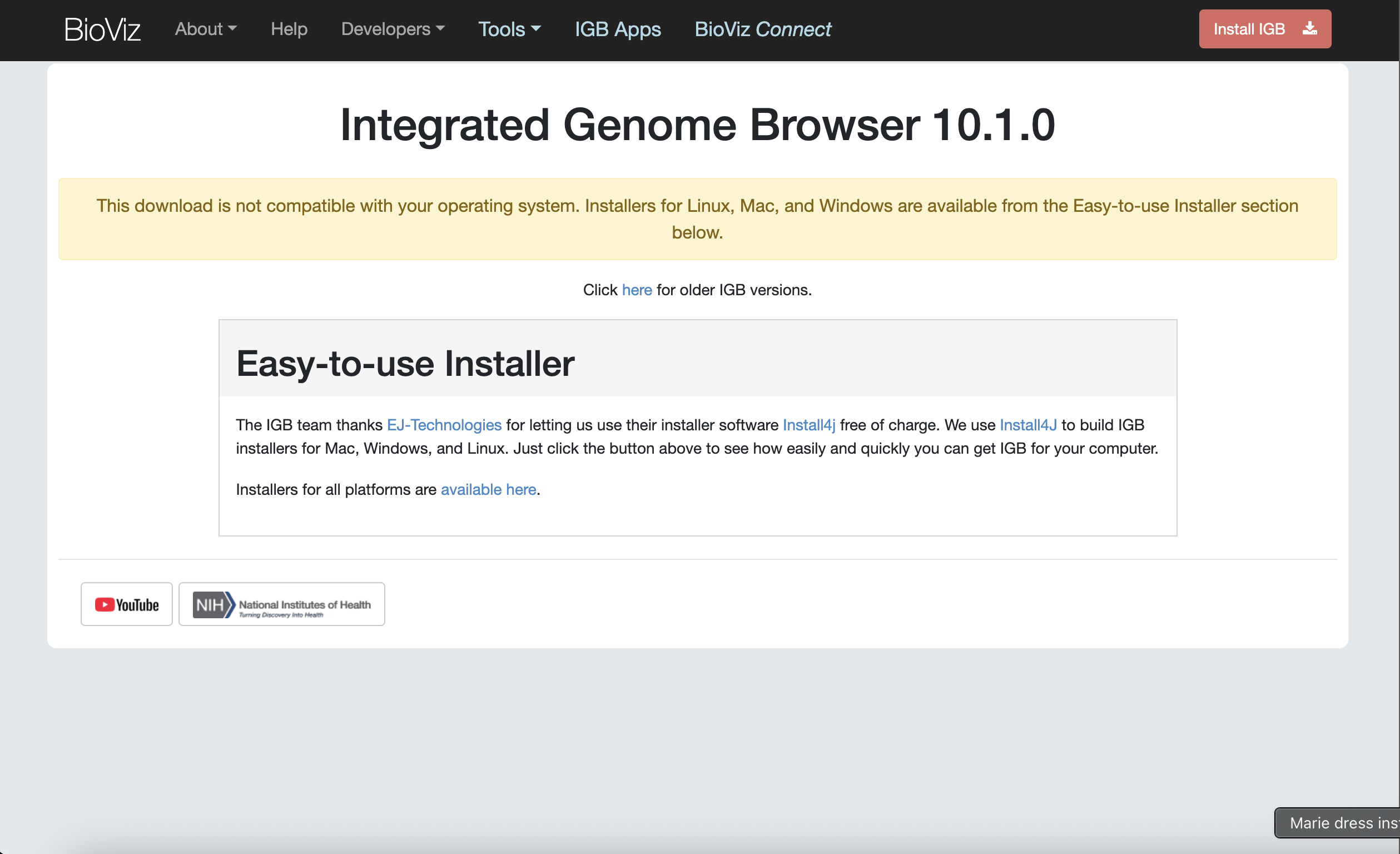Screen dimensions: 1400x854
Task: Follow the lowercase Install4j link
Action: pyautogui.click(x=808, y=425)
